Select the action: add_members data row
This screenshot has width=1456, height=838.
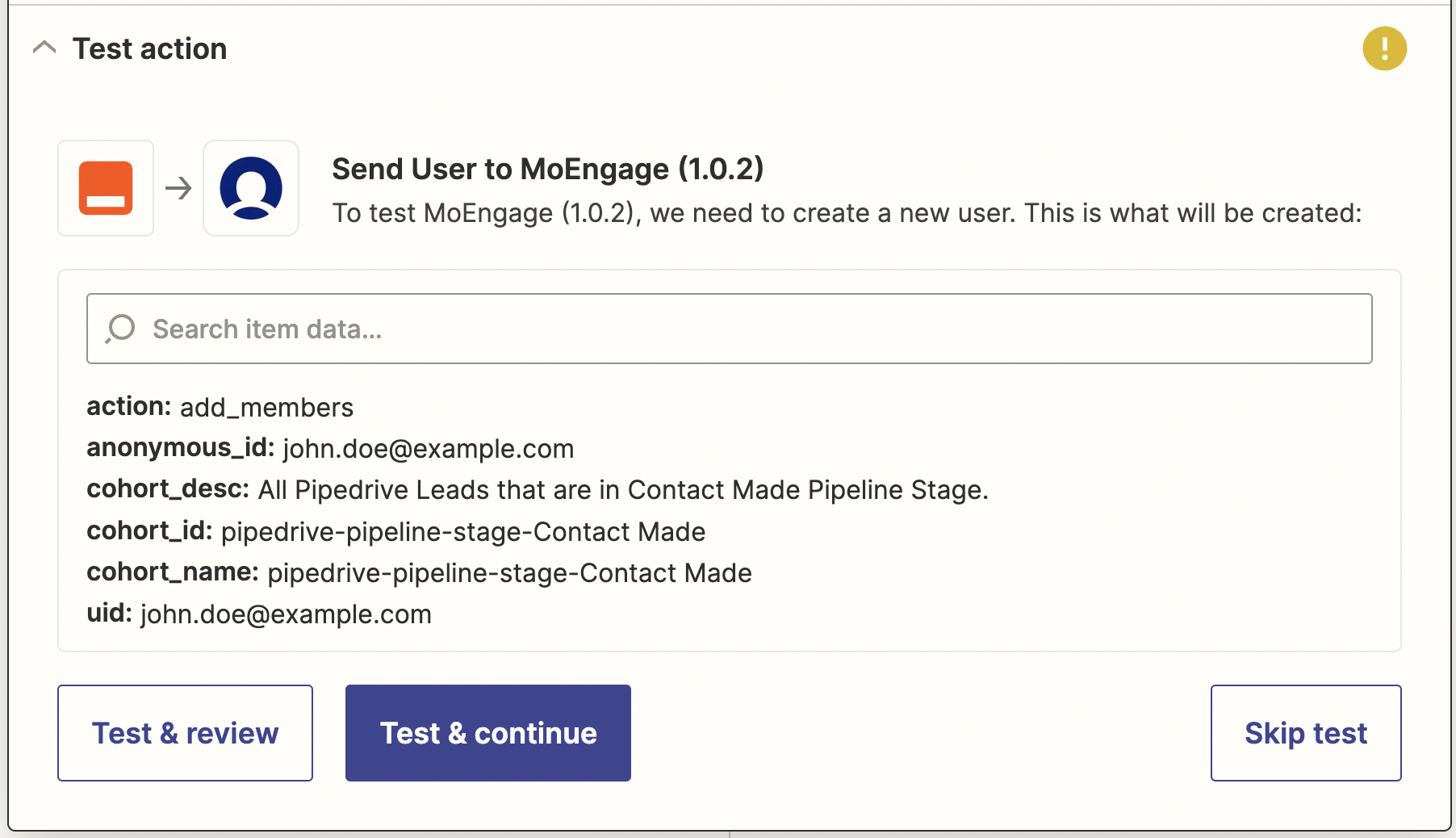[x=220, y=407]
